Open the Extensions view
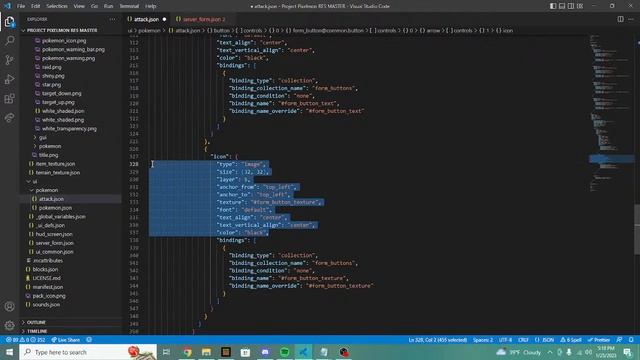Image resolution: width=640 pixels, height=360 pixels. click(x=9, y=98)
